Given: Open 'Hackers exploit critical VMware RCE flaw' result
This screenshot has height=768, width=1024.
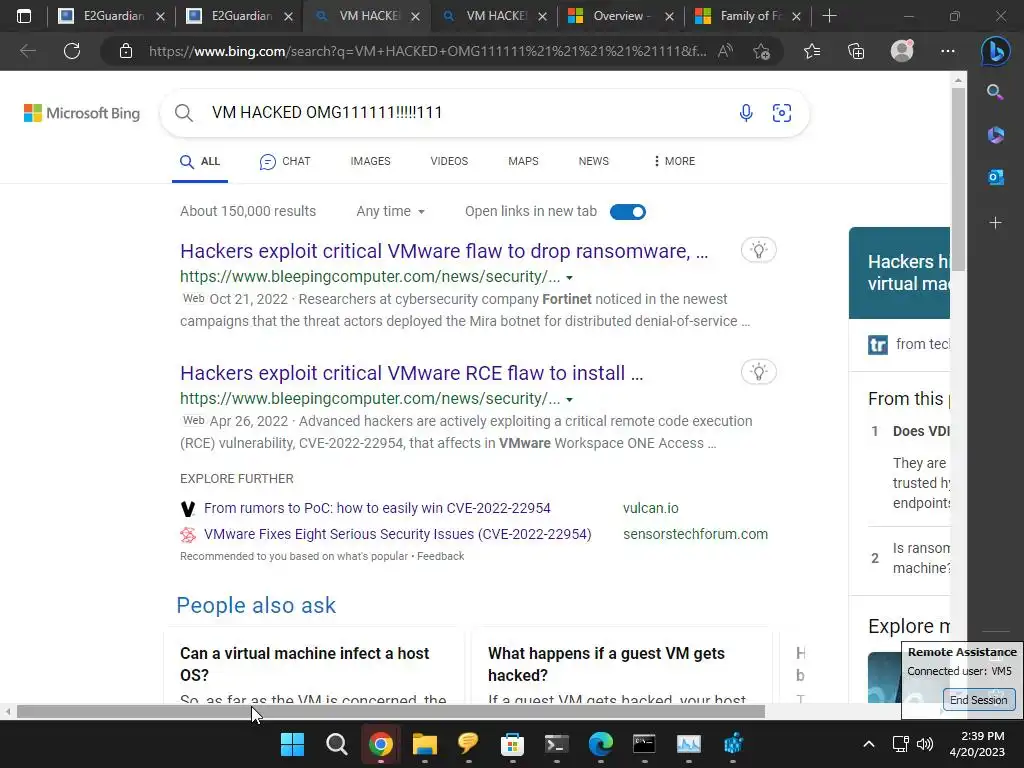Looking at the screenshot, I should (411, 373).
